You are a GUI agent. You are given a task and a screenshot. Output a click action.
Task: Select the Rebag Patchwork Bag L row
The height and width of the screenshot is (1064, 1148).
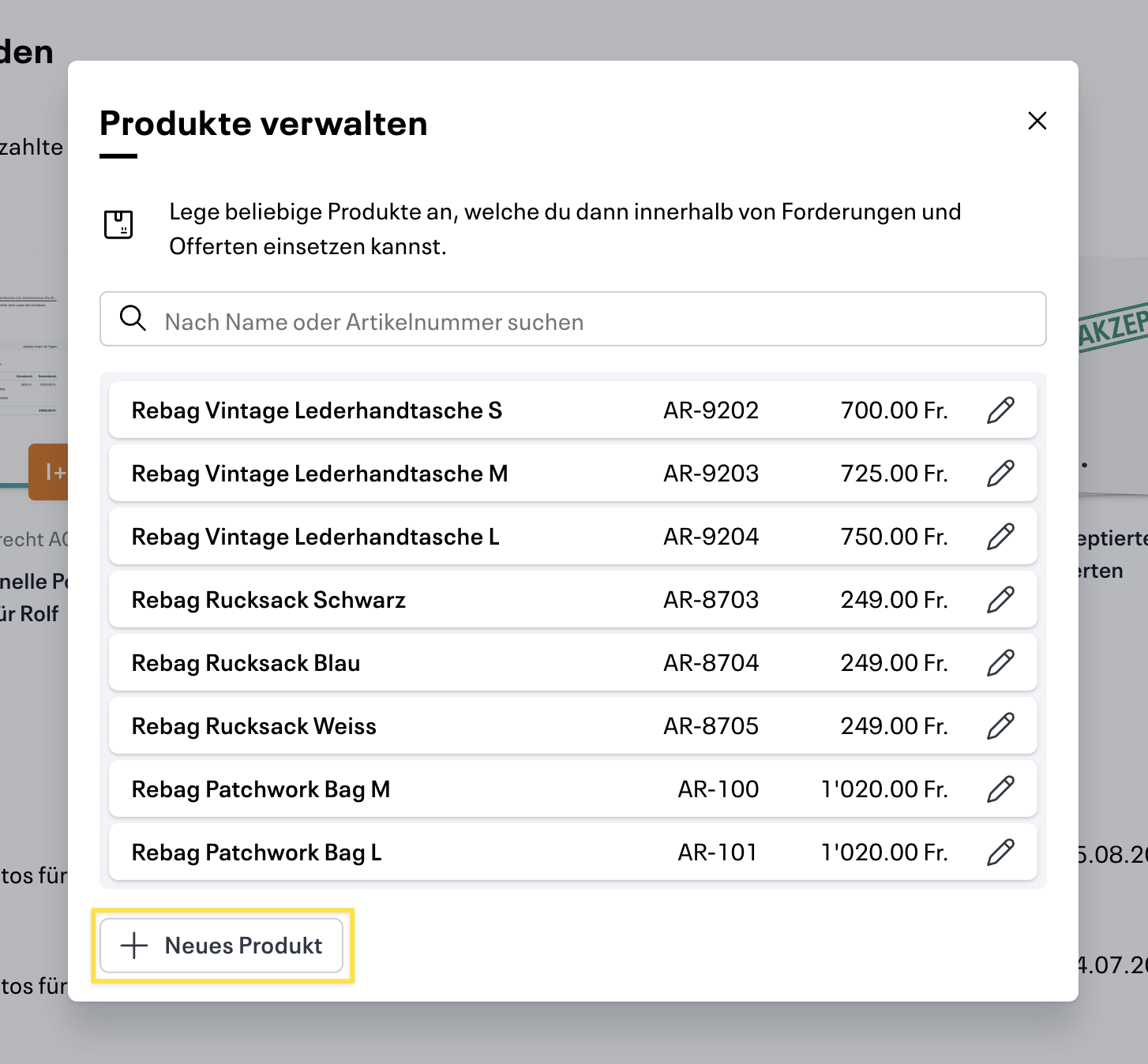395,852
